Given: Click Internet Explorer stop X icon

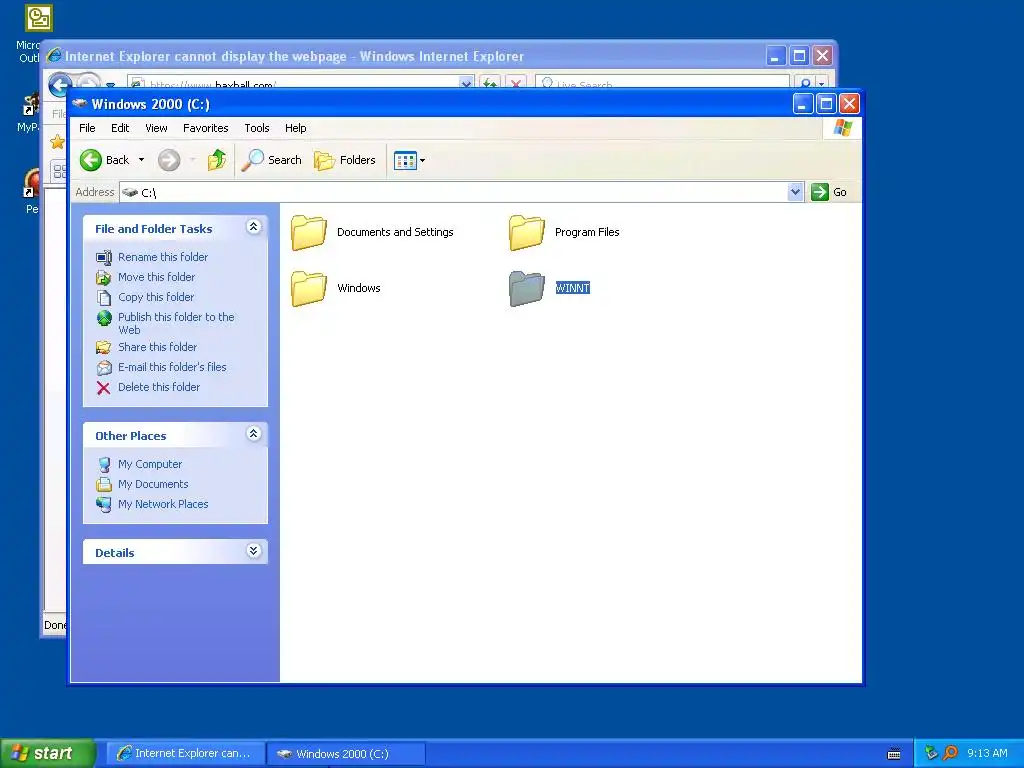Looking at the screenshot, I should click(x=516, y=84).
